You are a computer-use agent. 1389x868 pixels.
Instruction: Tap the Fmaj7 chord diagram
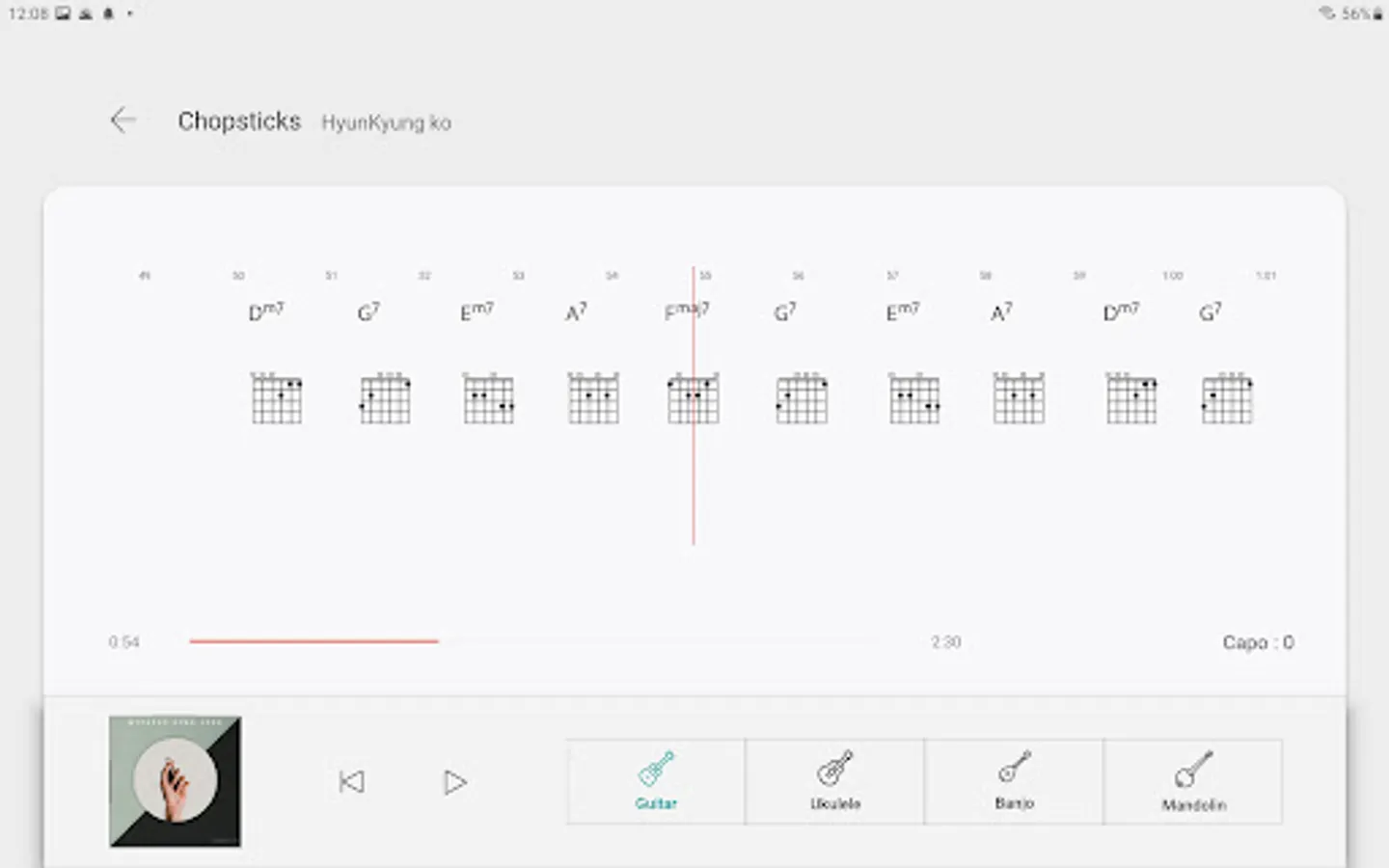pos(693,398)
